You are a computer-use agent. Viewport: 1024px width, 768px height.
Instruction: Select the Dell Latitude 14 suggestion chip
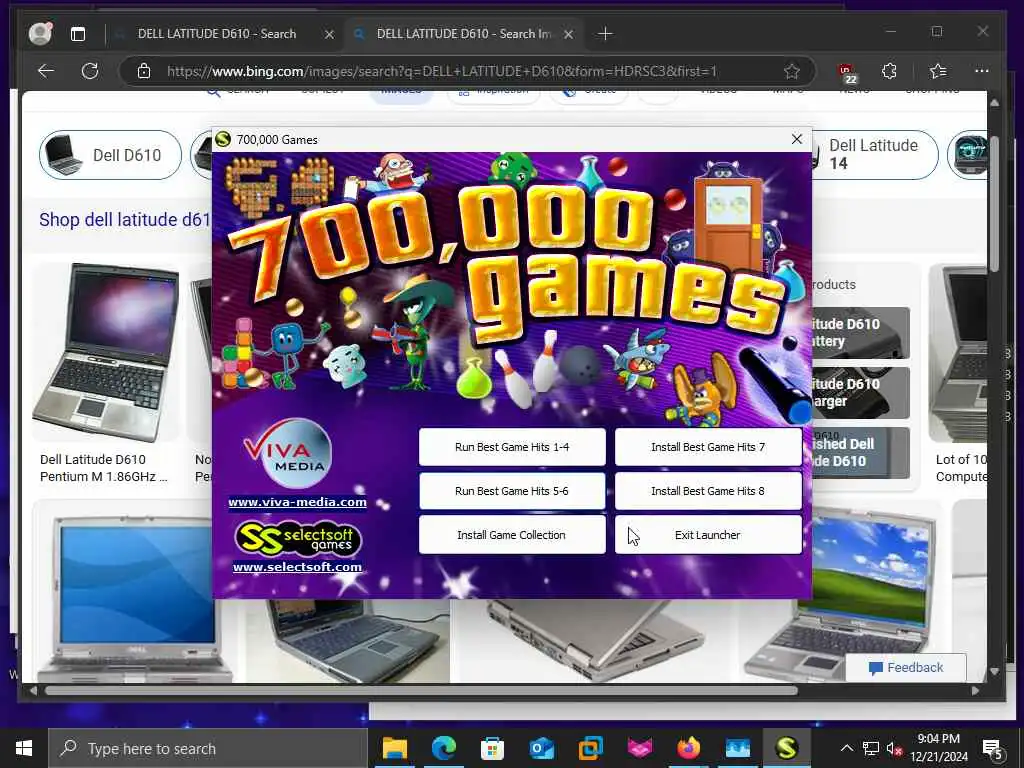[874, 155]
